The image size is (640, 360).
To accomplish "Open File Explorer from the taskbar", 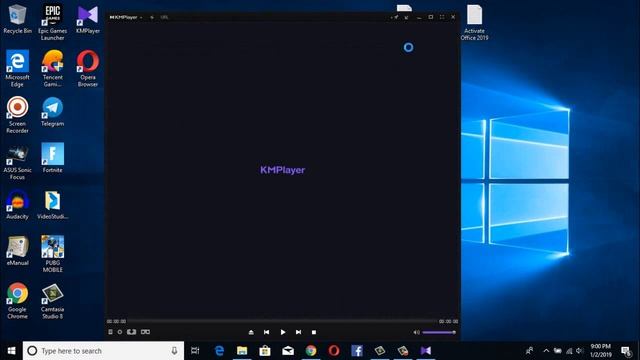I will tap(242, 351).
